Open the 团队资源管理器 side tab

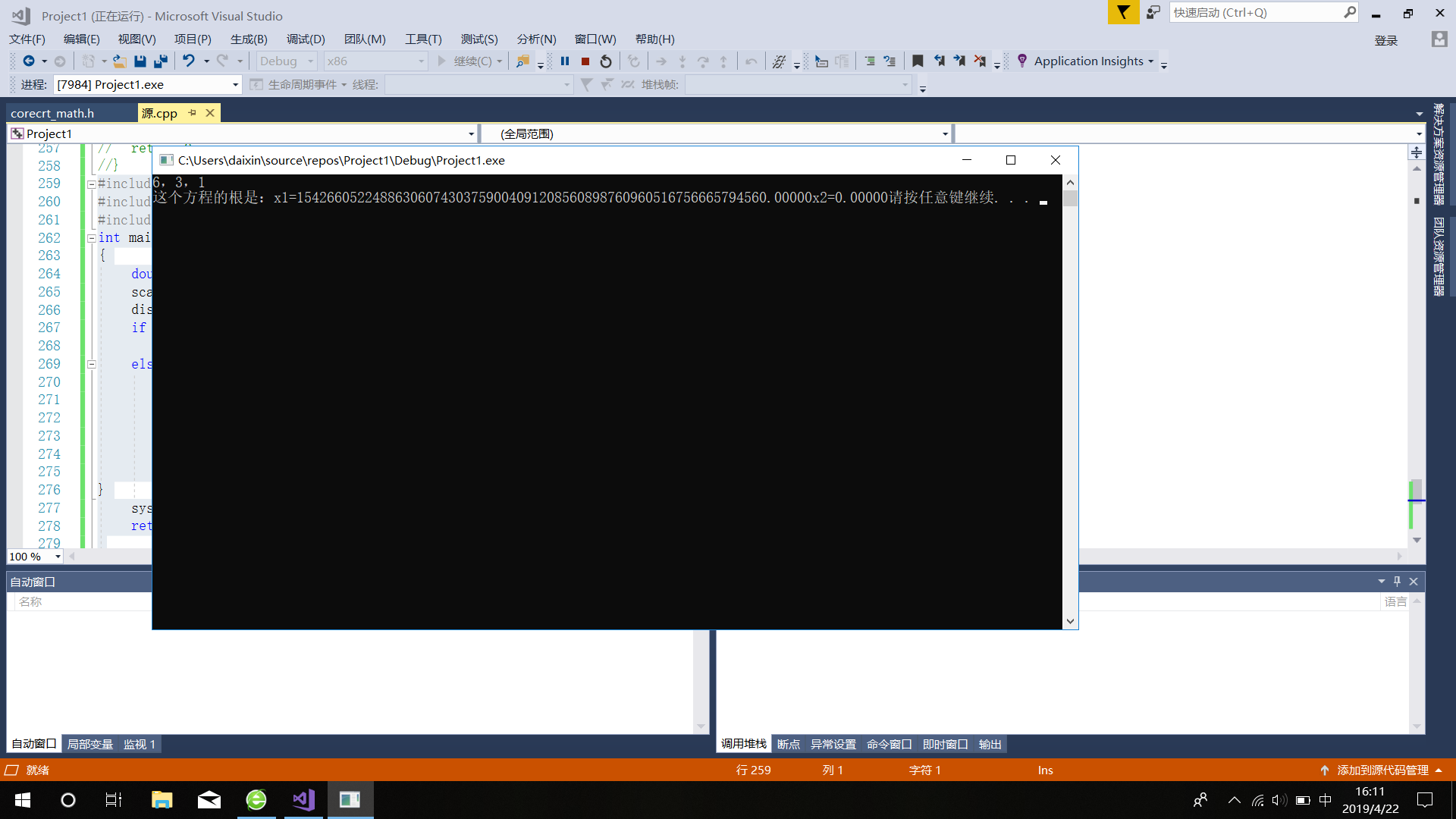[x=1439, y=256]
